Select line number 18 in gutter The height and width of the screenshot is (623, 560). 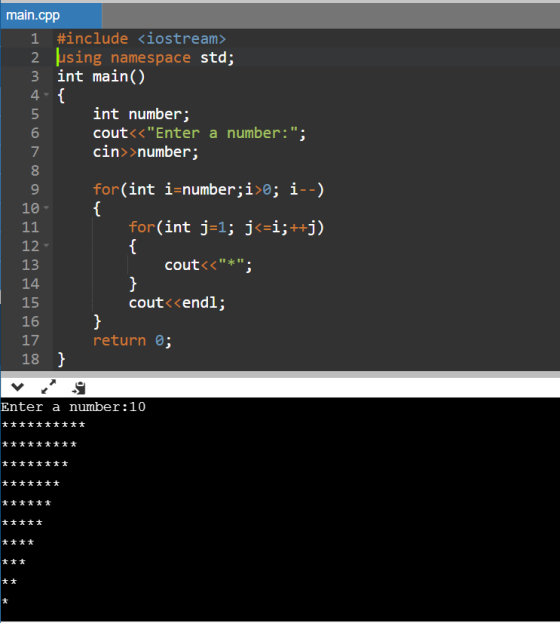31,359
